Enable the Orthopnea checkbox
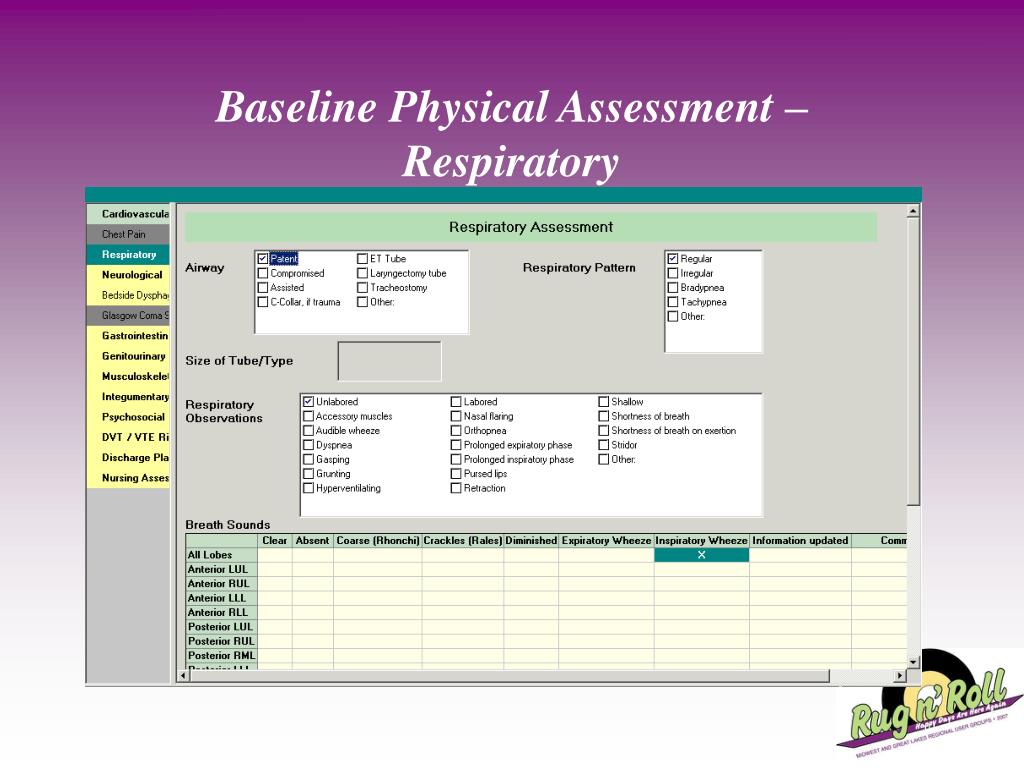Viewport: 1024px width, 768px height. click(x=456, y=430)
